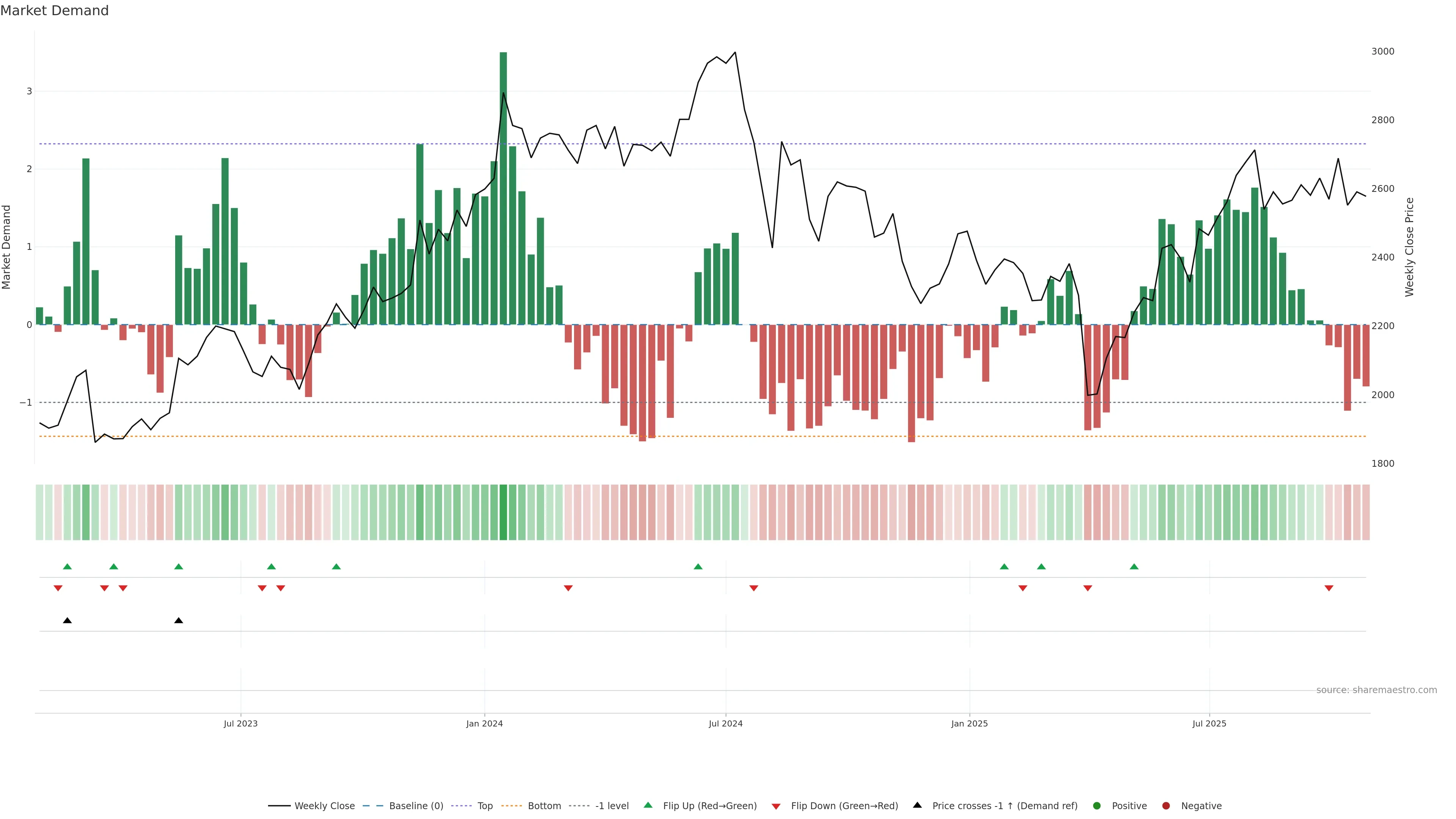
Task: Click red Flip Down triangle legend icon
Action: click(776, 806)
